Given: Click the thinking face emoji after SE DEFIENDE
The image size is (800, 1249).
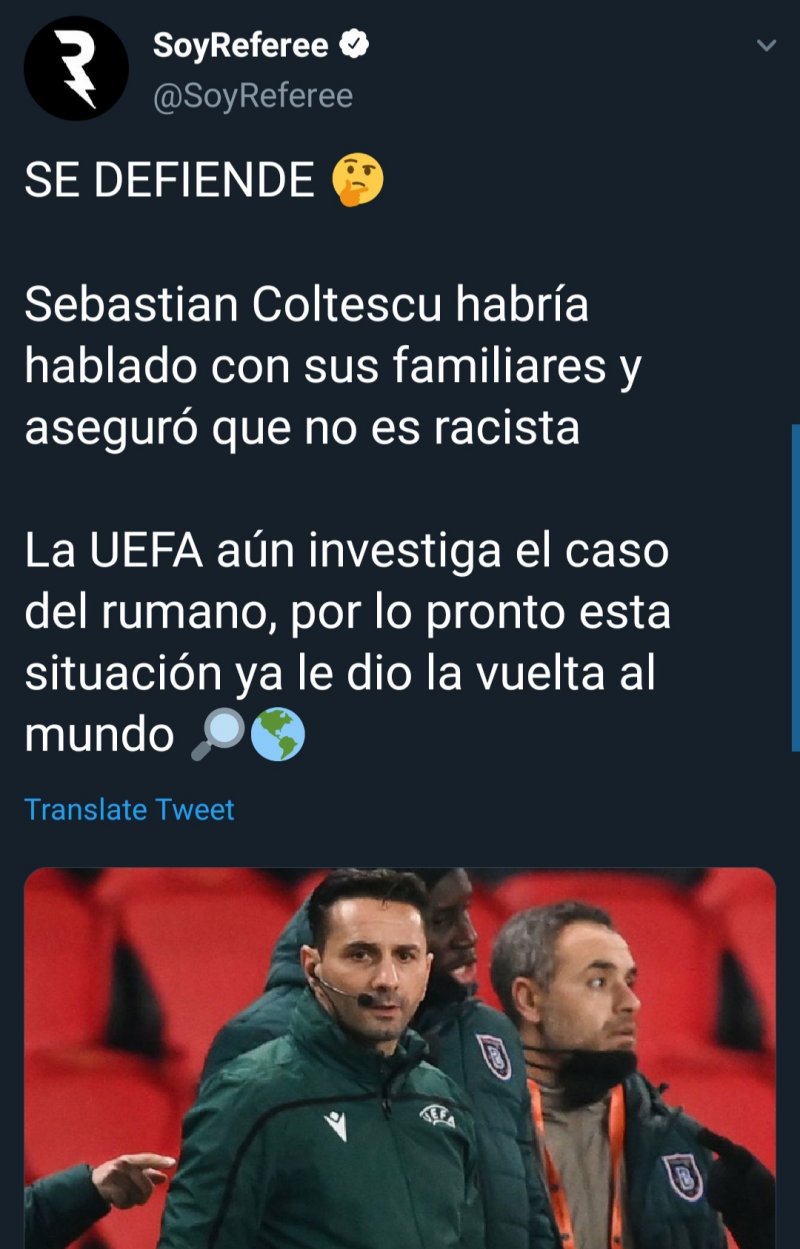Looking at the screenshot, I should pos(357,181).
